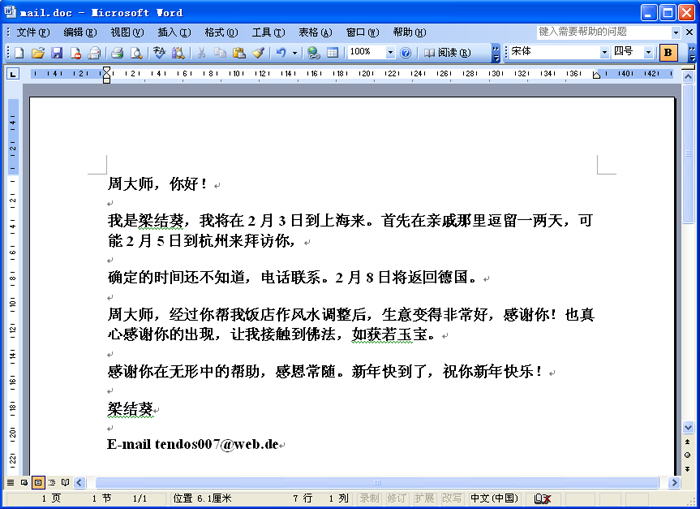
Task: Switch to Normal view icon
Action: tap(10, 483)
